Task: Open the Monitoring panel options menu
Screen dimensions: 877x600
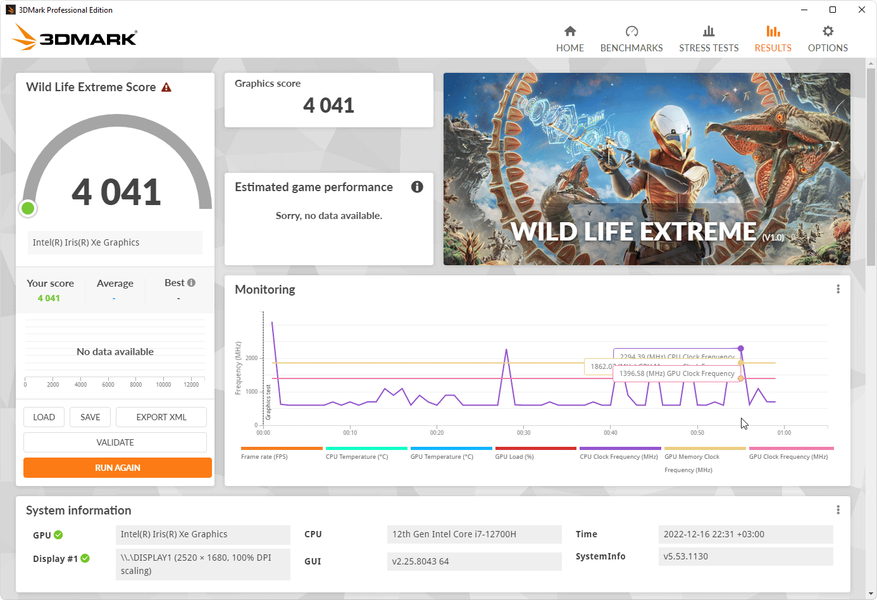Action: (838, 289)
